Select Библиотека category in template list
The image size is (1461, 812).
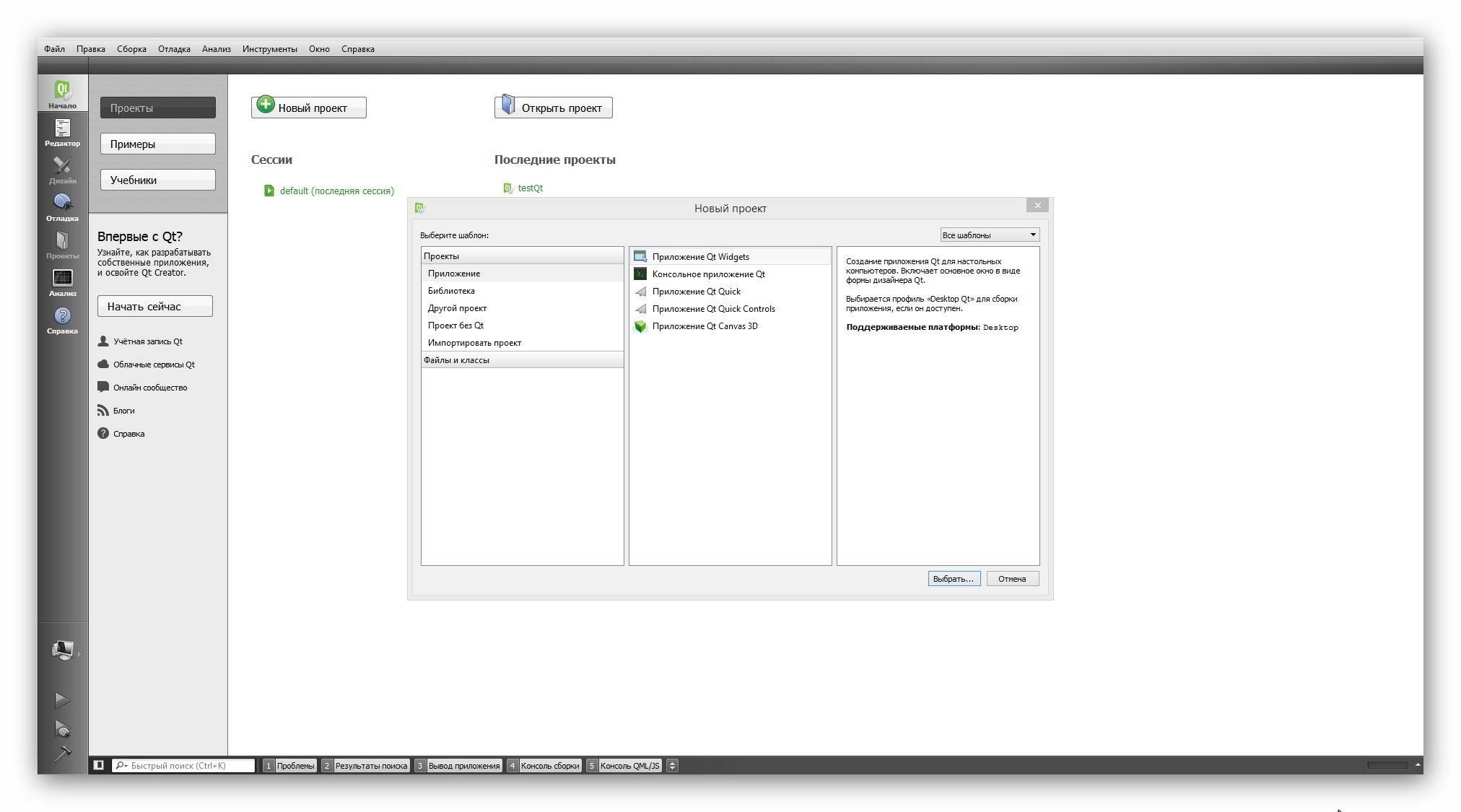coord(523,290)
